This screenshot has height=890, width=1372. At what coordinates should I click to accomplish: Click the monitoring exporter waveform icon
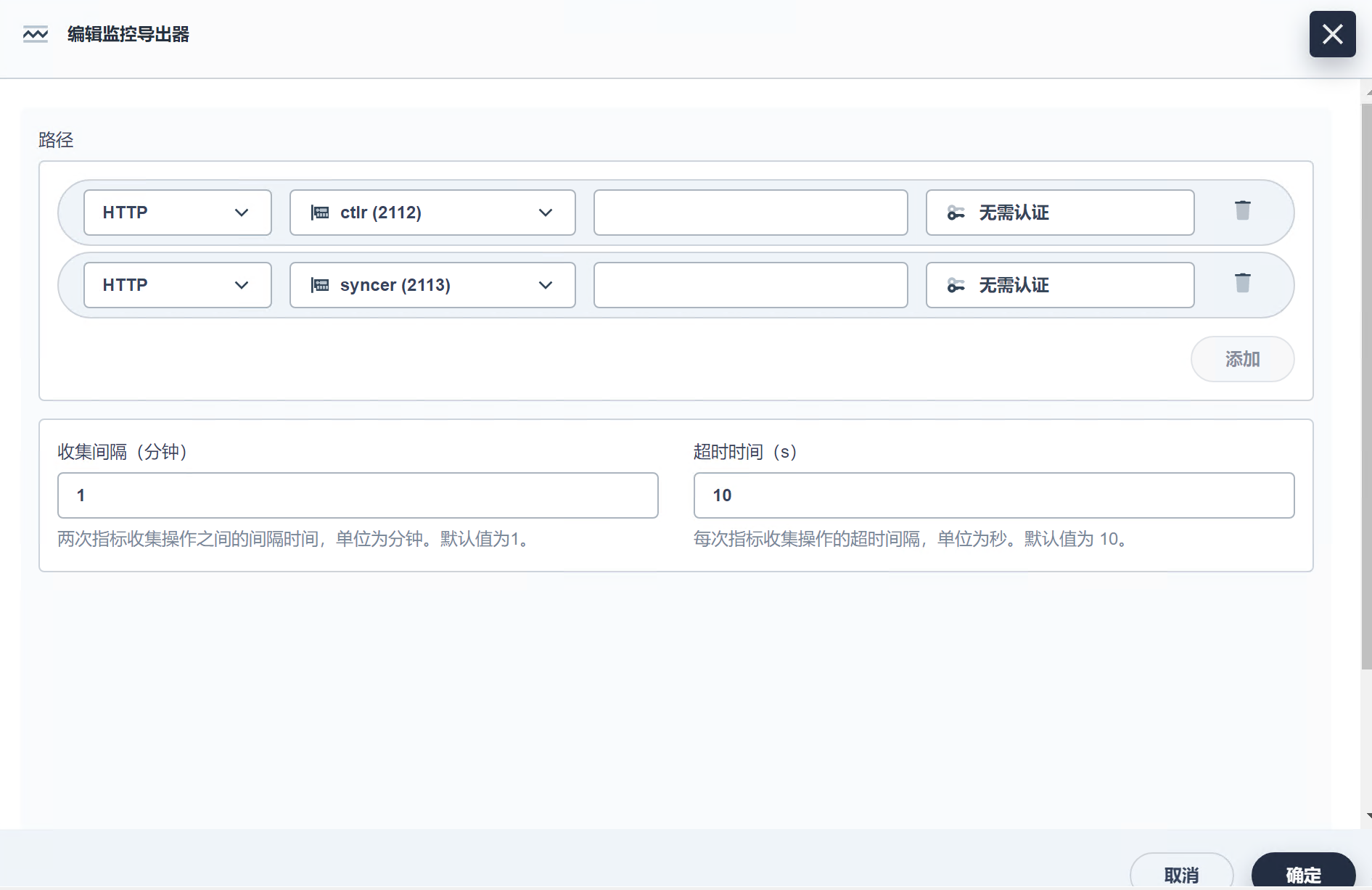pos(36,34)
